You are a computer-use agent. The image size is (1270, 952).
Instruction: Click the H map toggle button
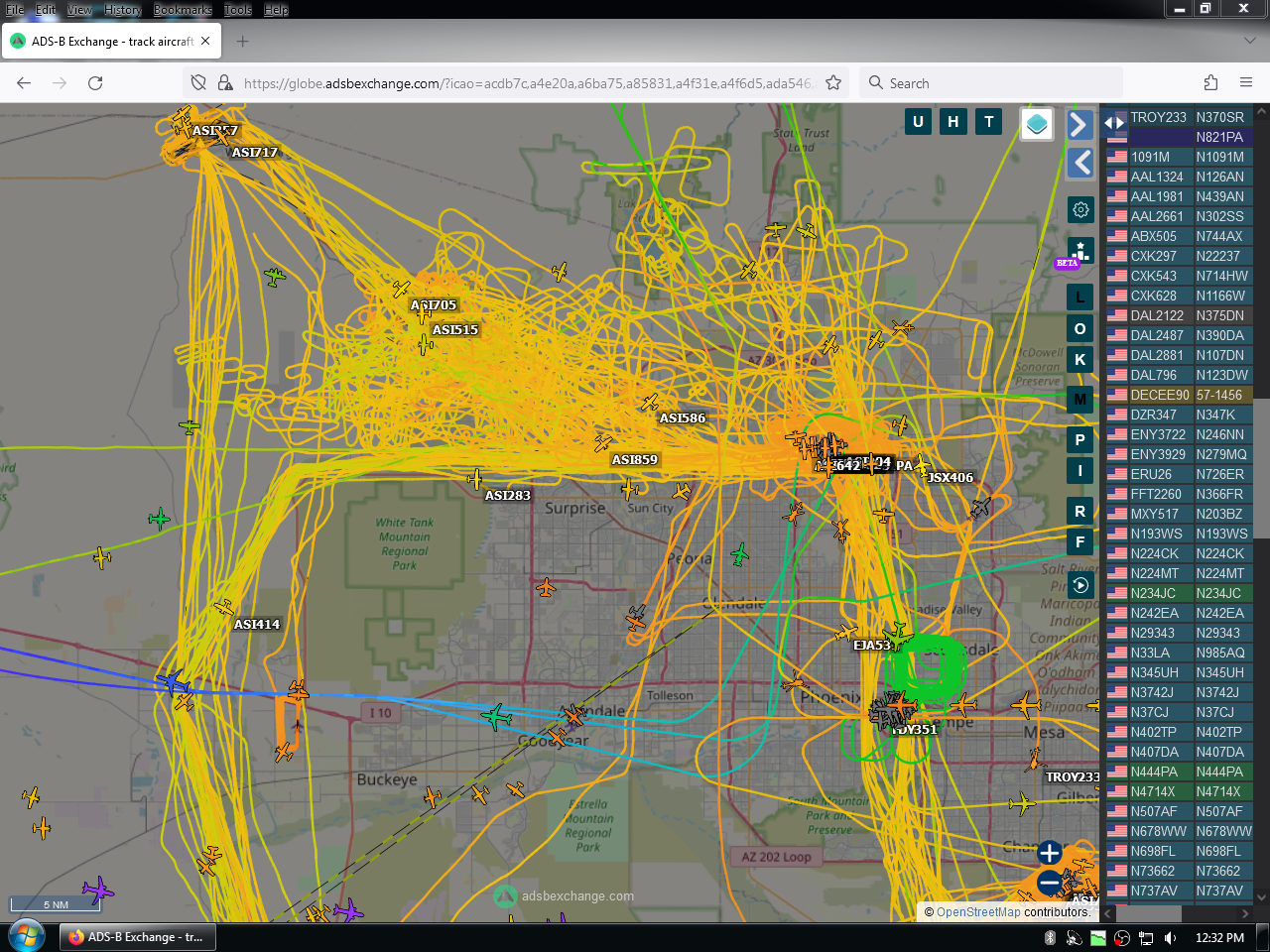coord(953,121)
